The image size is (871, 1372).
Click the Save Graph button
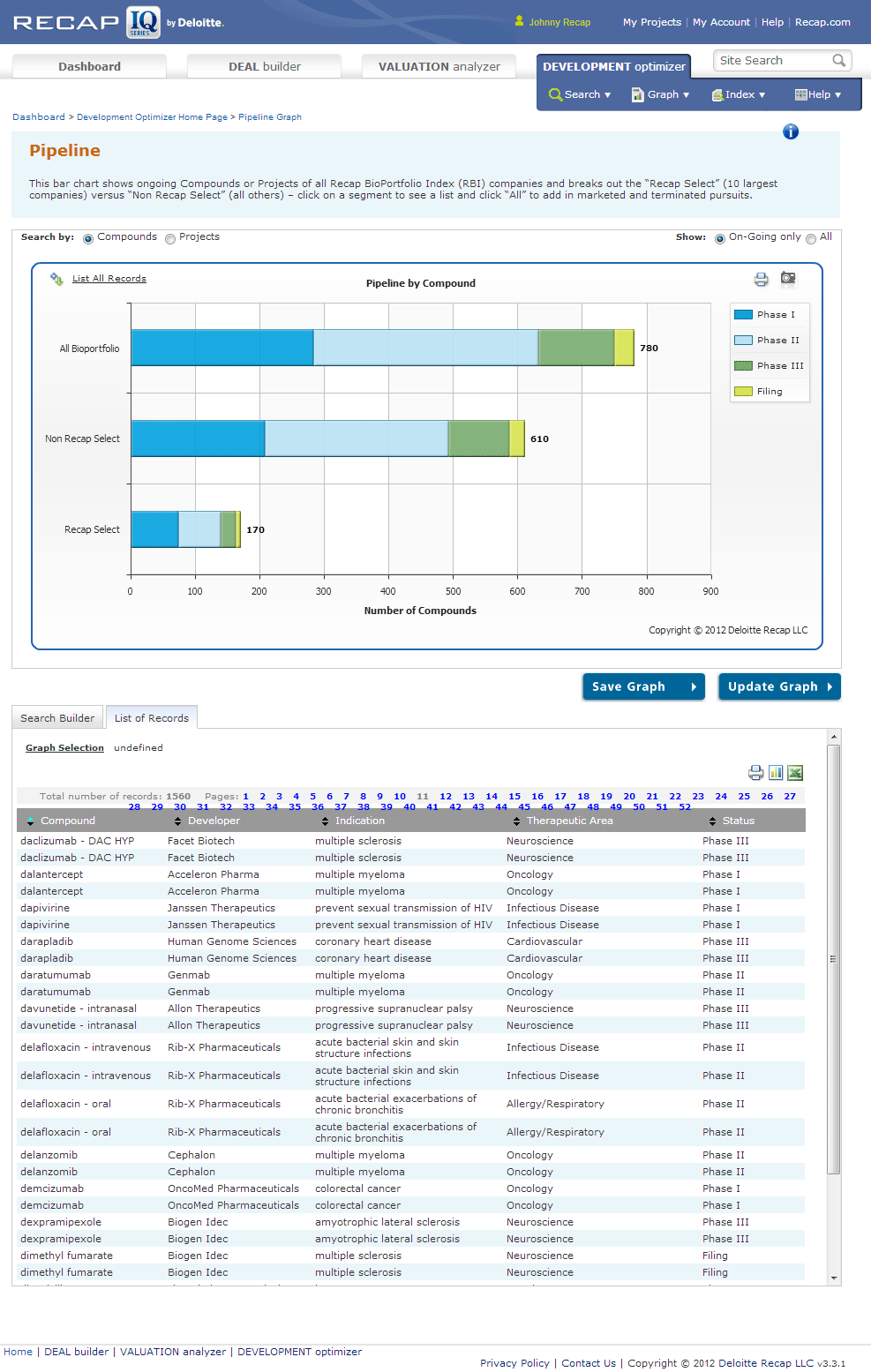[x=643, y=686]
